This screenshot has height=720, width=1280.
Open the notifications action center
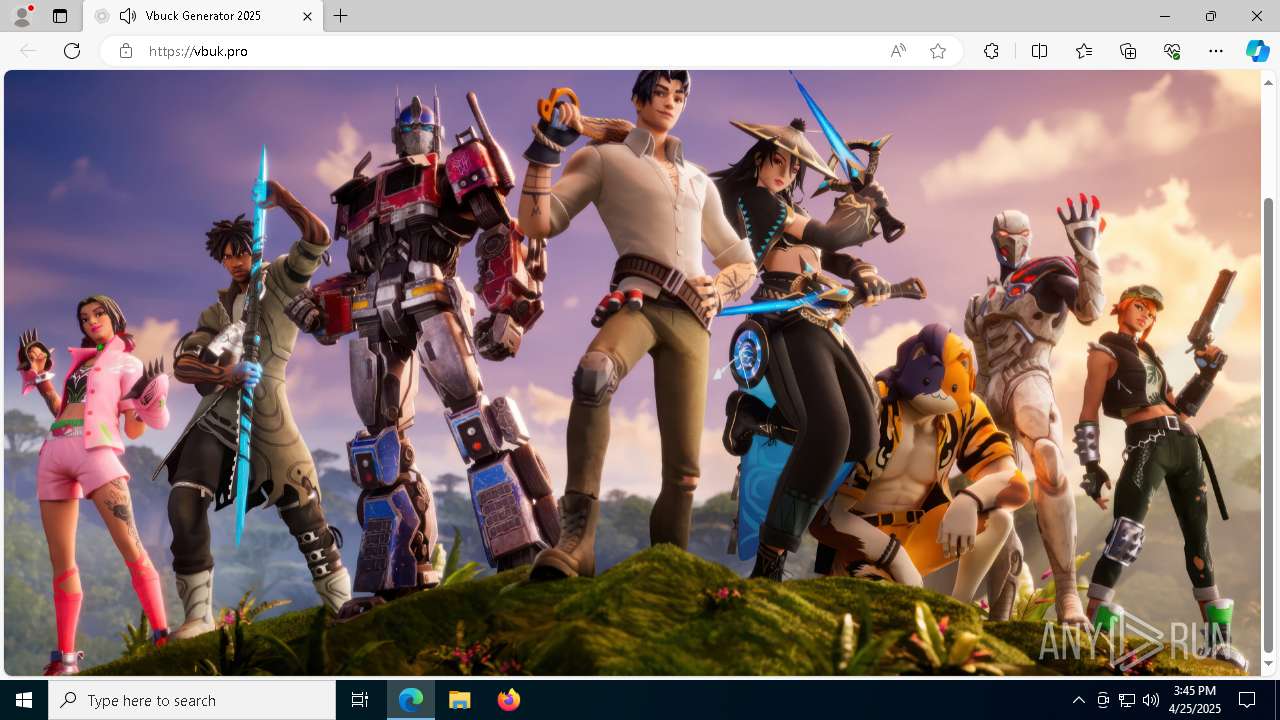[x=1248, y=700]
